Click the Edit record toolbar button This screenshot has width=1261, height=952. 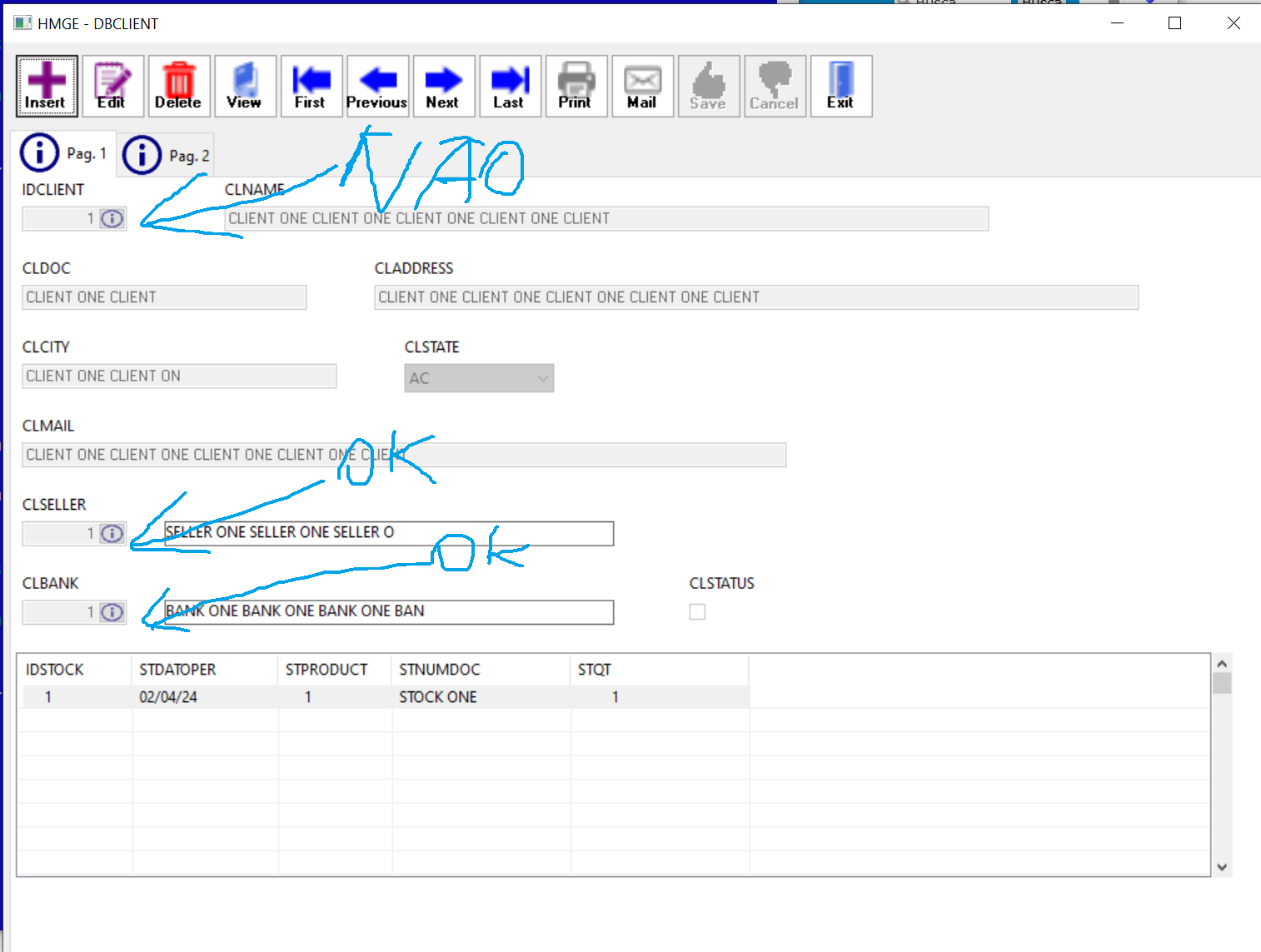[x=112, y=87]
